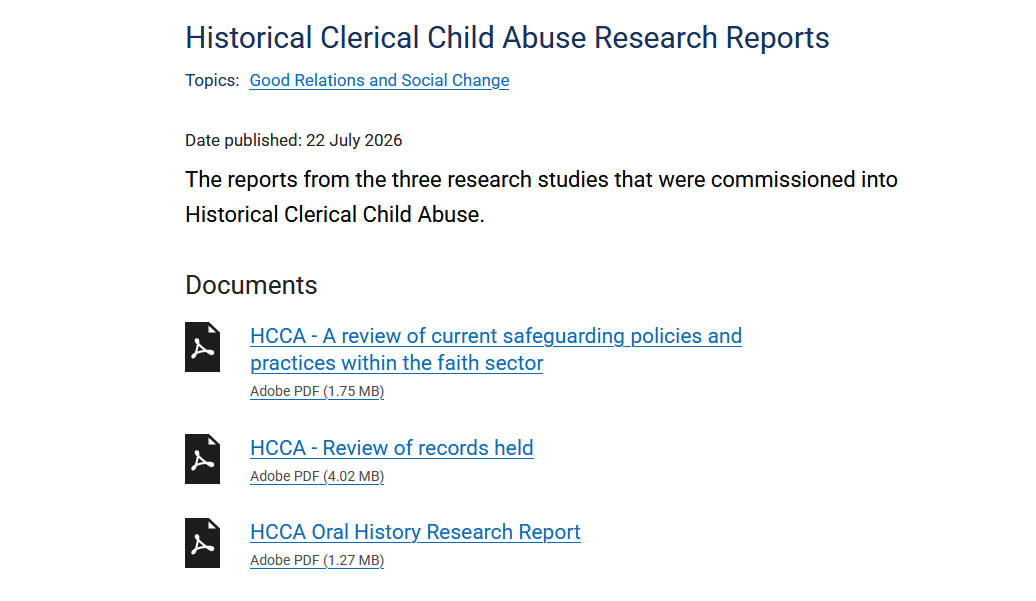Select the '1.75 MB' size text

(x=353, y=391)
